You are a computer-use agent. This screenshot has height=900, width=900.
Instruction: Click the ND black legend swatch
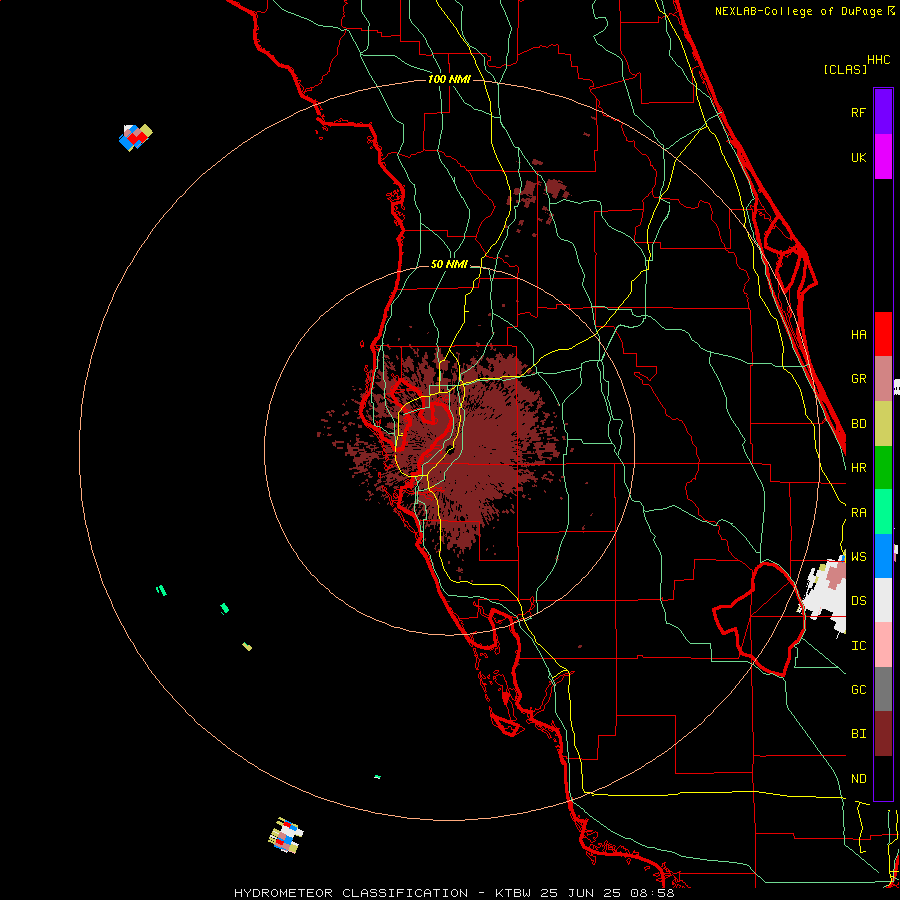(x=883, y=778)
